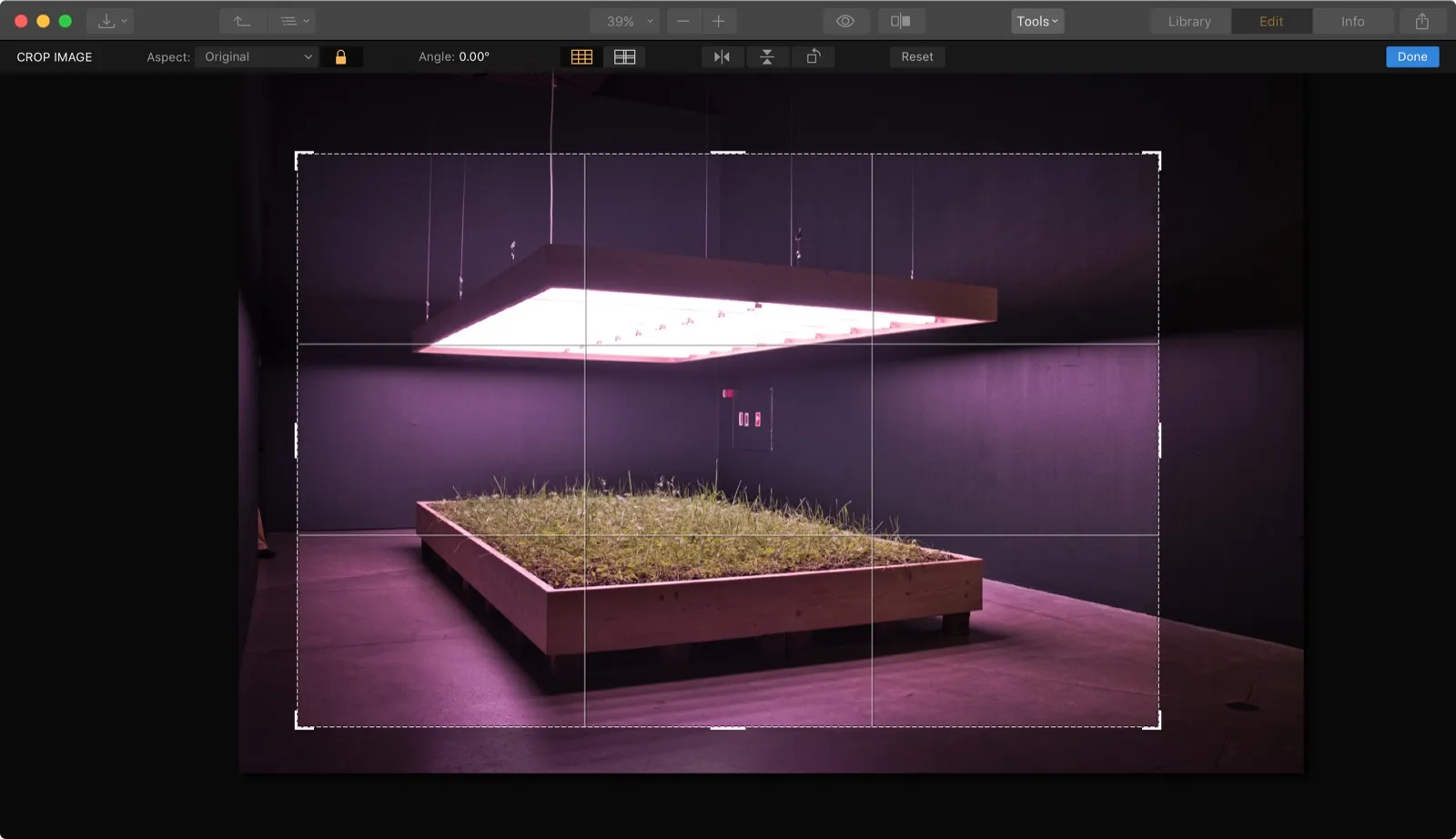Click the undo arrow icon
The width and height of the screenshot is (1456, 839).
click(242, 21)
